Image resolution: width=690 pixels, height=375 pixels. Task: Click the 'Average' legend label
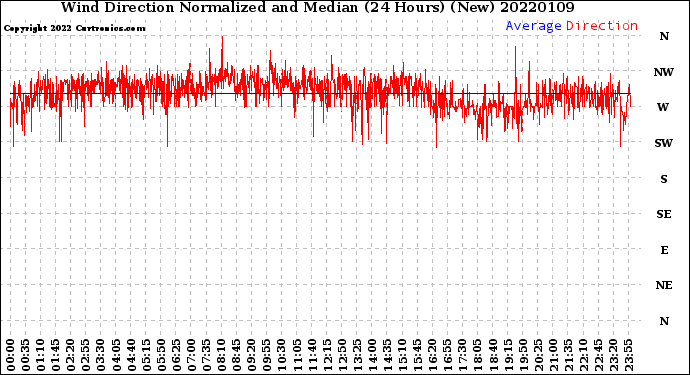pyautogui.click(x=533, y=26)
